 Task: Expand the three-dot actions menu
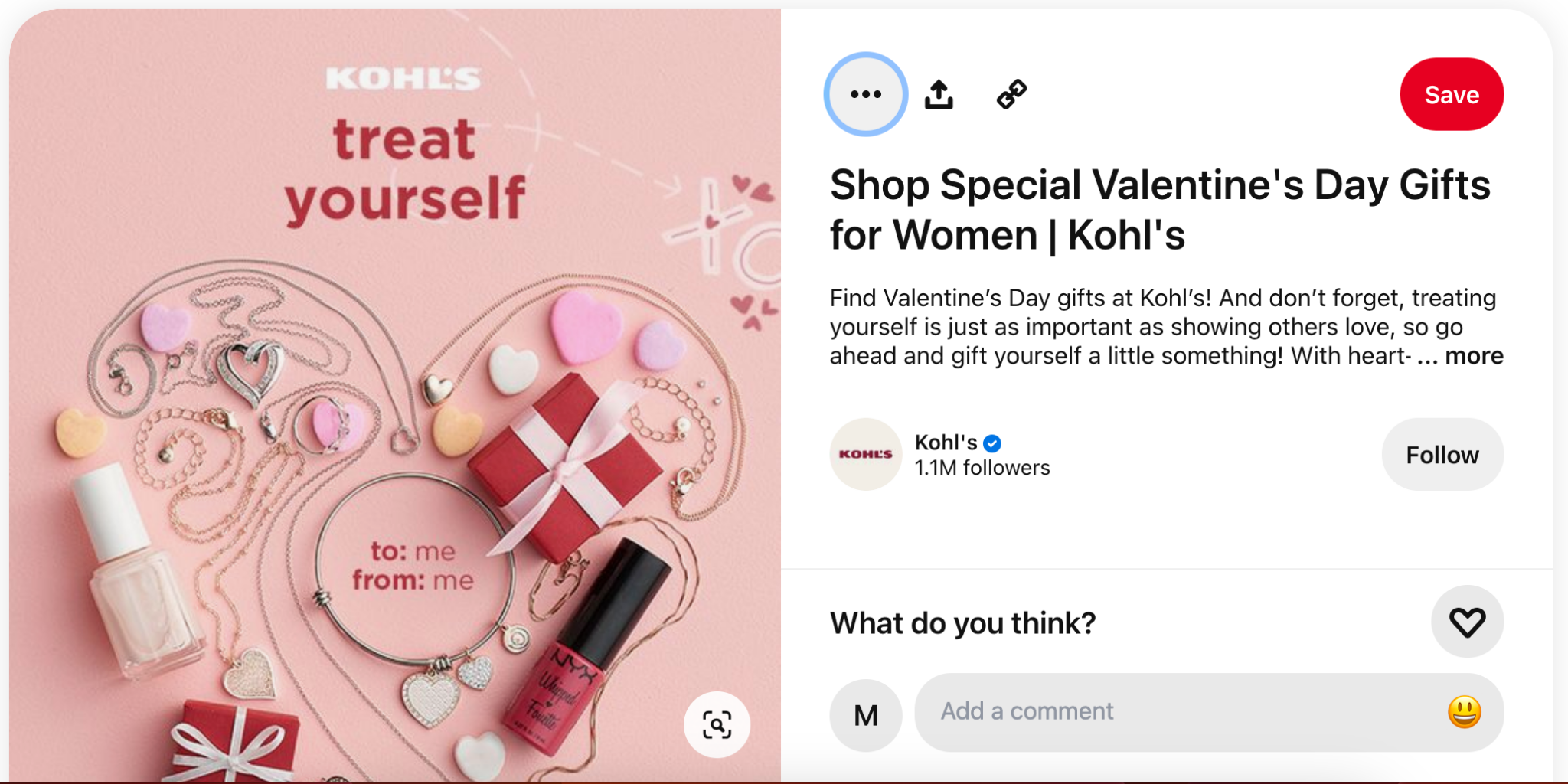(865, 93)
